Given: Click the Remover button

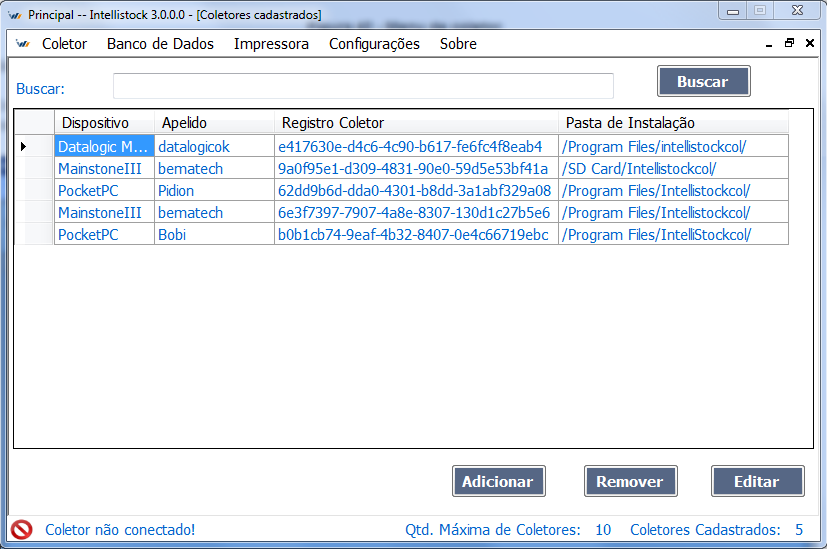Looking at the screenshot, I should [x=630, y=481].
